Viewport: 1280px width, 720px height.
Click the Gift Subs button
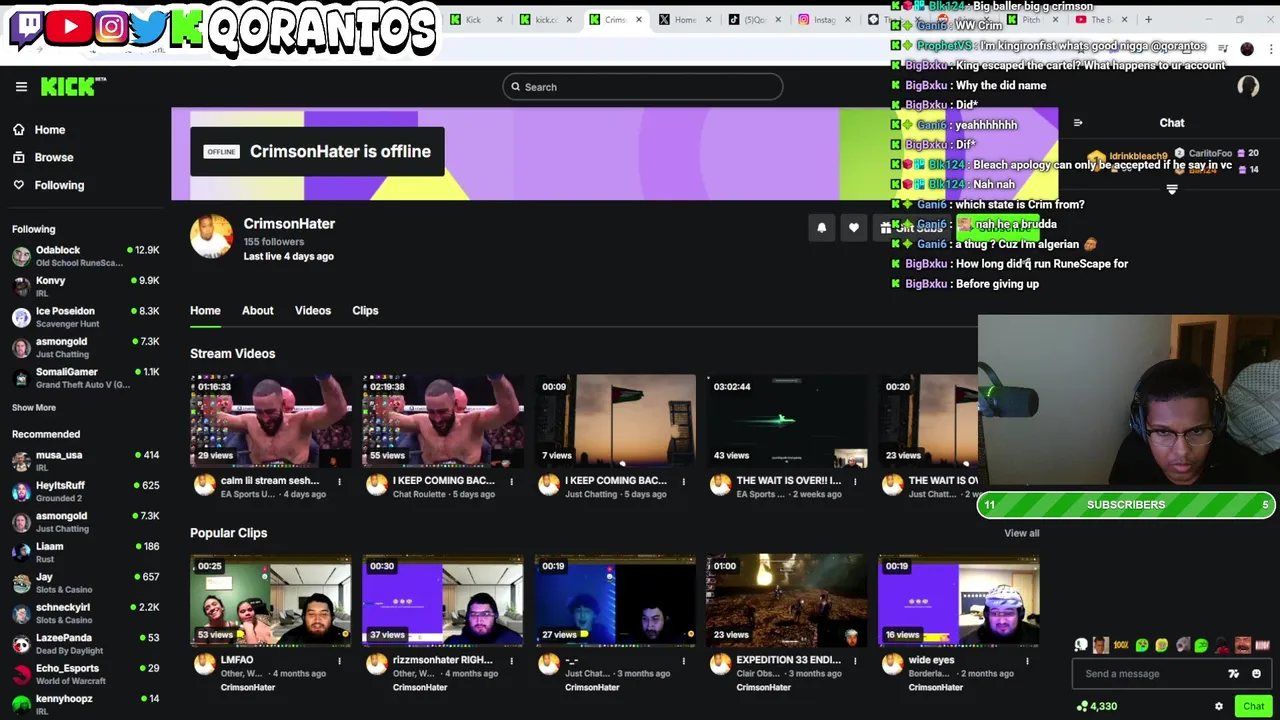910,228
